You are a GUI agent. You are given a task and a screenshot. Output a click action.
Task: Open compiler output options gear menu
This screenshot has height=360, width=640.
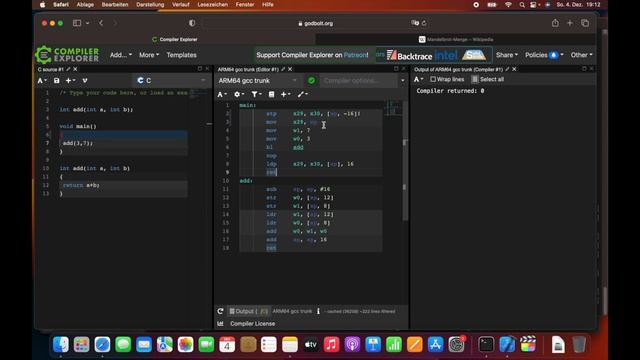pyautogui.click(x=239, y=94)
